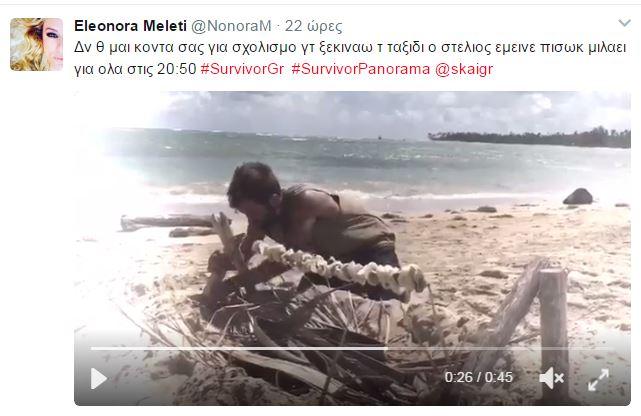The height and width of the screenshot is (416, 641).
Task: Open the tweet options chevron menu
Action: [x=624, y=23]
